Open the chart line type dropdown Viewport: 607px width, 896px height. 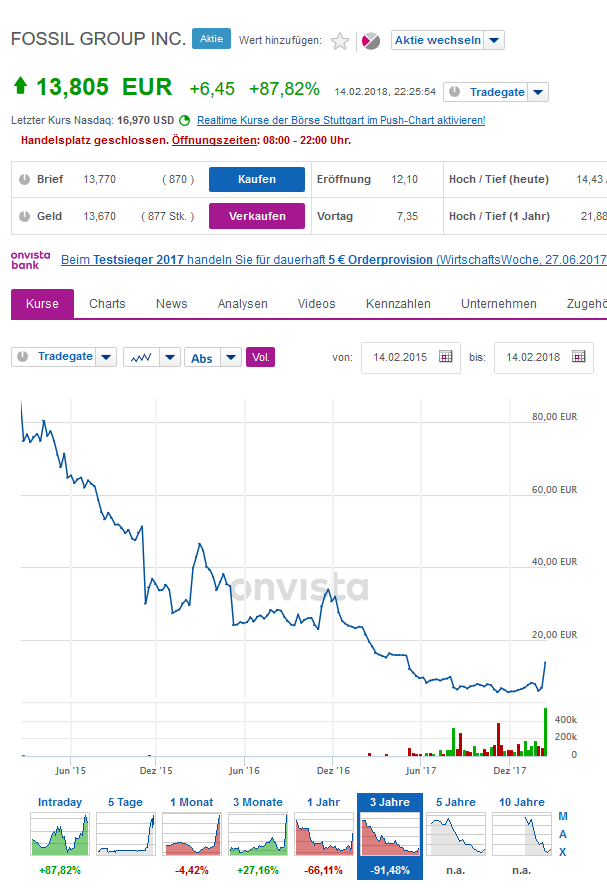(169, 357)
